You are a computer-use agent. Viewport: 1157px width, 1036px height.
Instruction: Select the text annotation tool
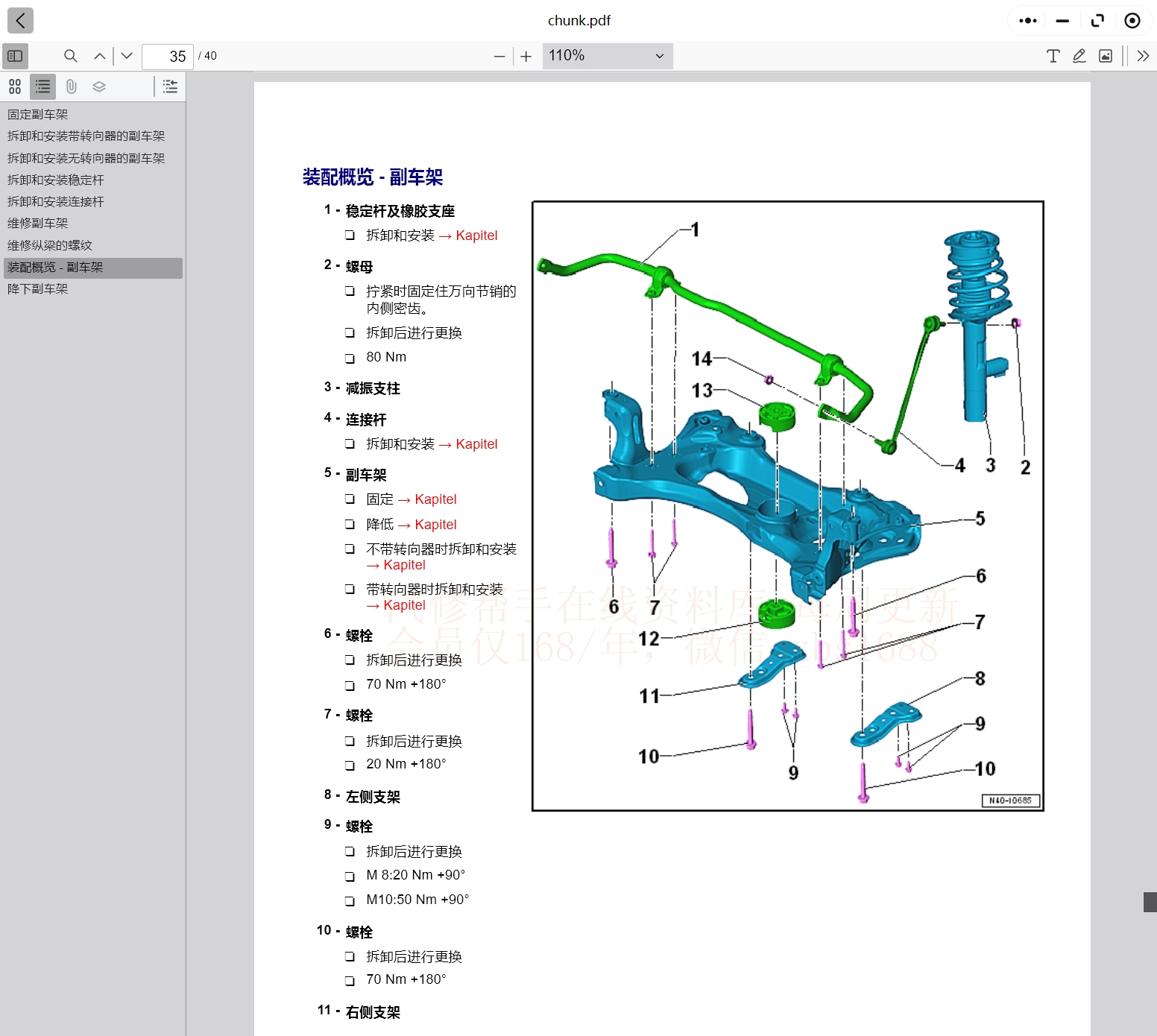[1053, 56]
